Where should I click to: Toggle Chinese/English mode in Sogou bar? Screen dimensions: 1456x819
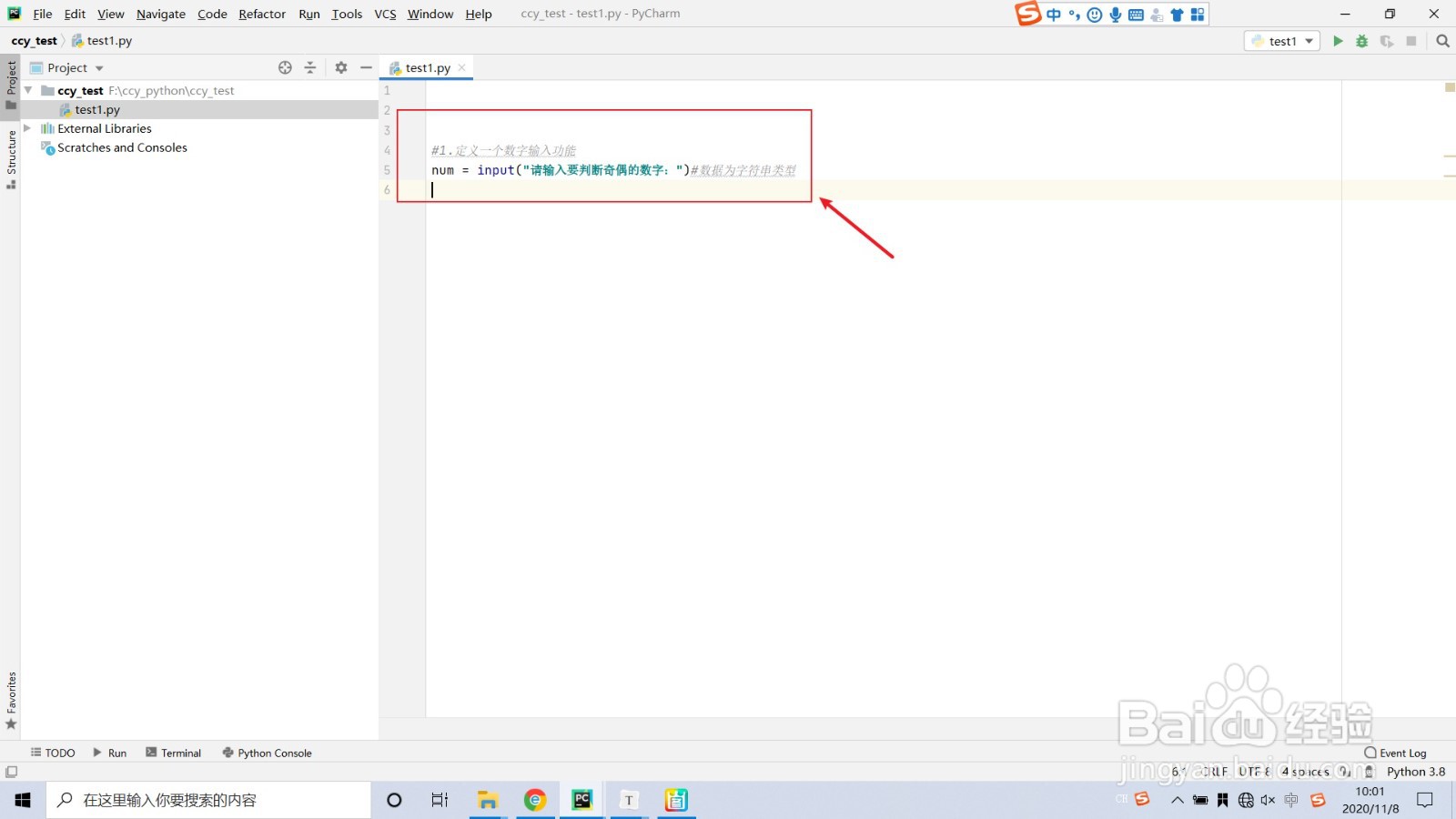click(x=1054, y=15)
